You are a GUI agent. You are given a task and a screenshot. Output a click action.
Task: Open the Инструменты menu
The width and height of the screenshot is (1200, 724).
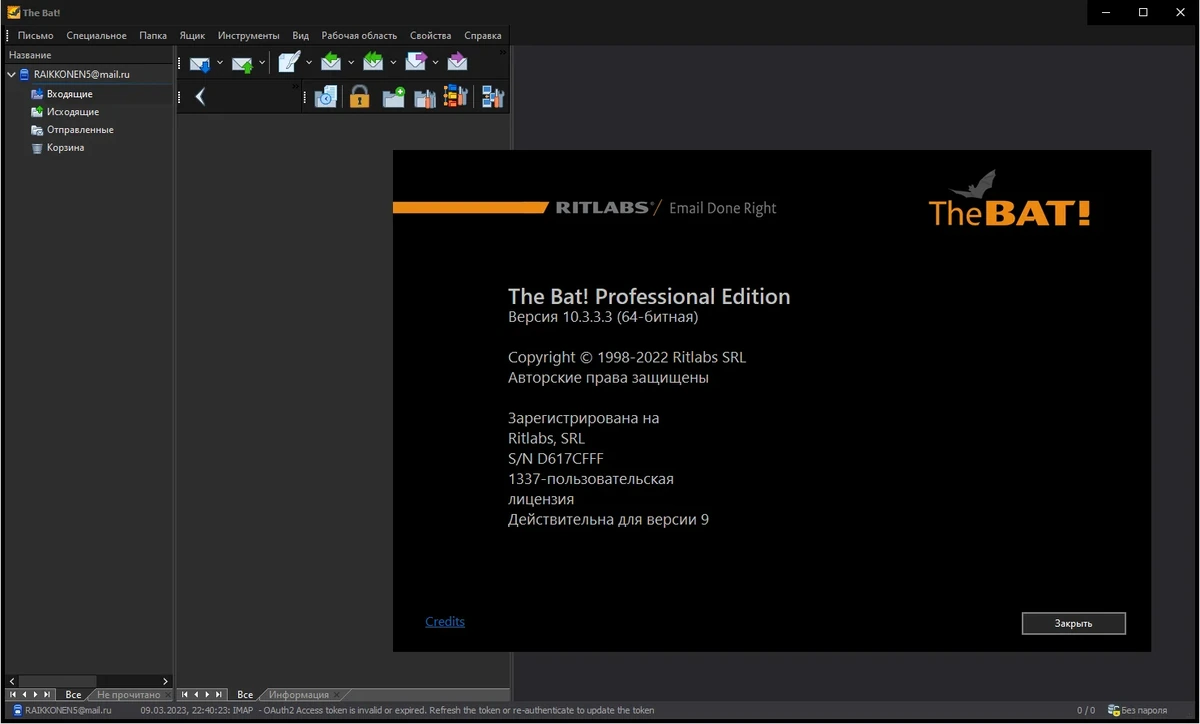coord(249,35)
